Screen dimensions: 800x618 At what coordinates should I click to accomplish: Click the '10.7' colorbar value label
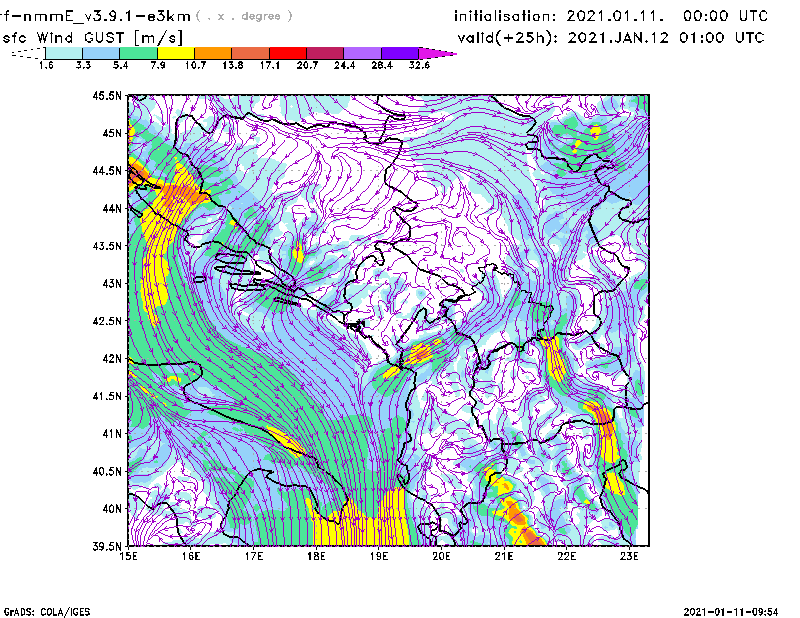click(195, 65)
